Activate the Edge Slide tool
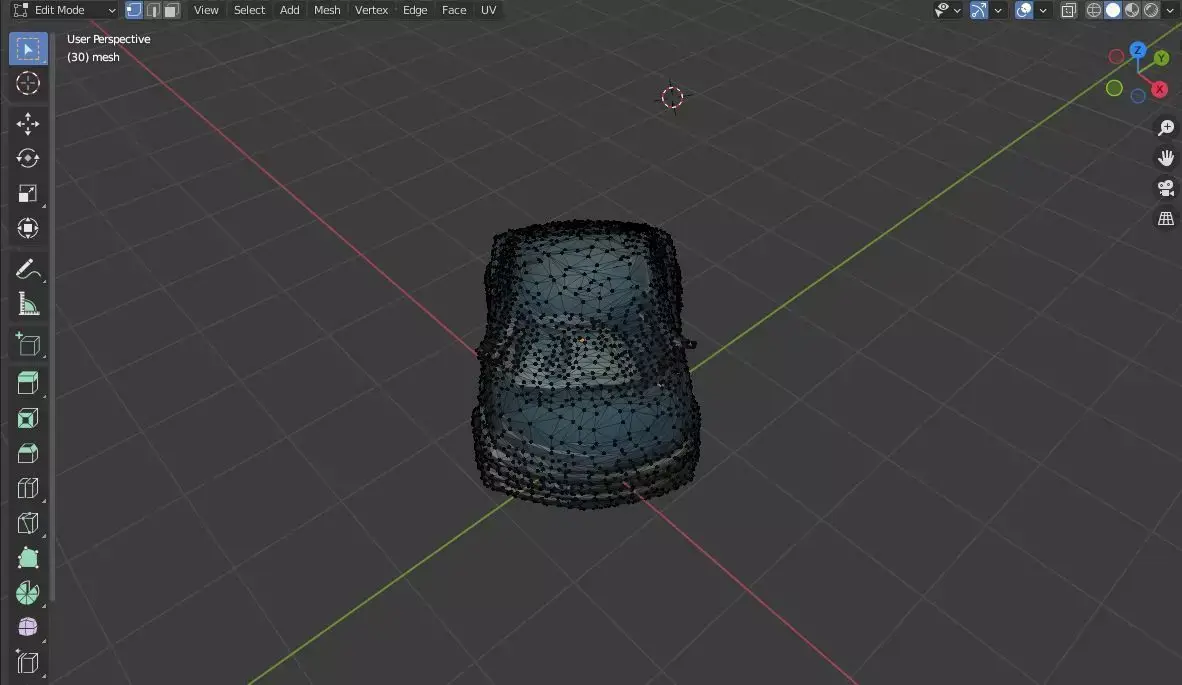The width and height of the screenshot is (1182, 685). pyautogui.click(x=28, y=663)
